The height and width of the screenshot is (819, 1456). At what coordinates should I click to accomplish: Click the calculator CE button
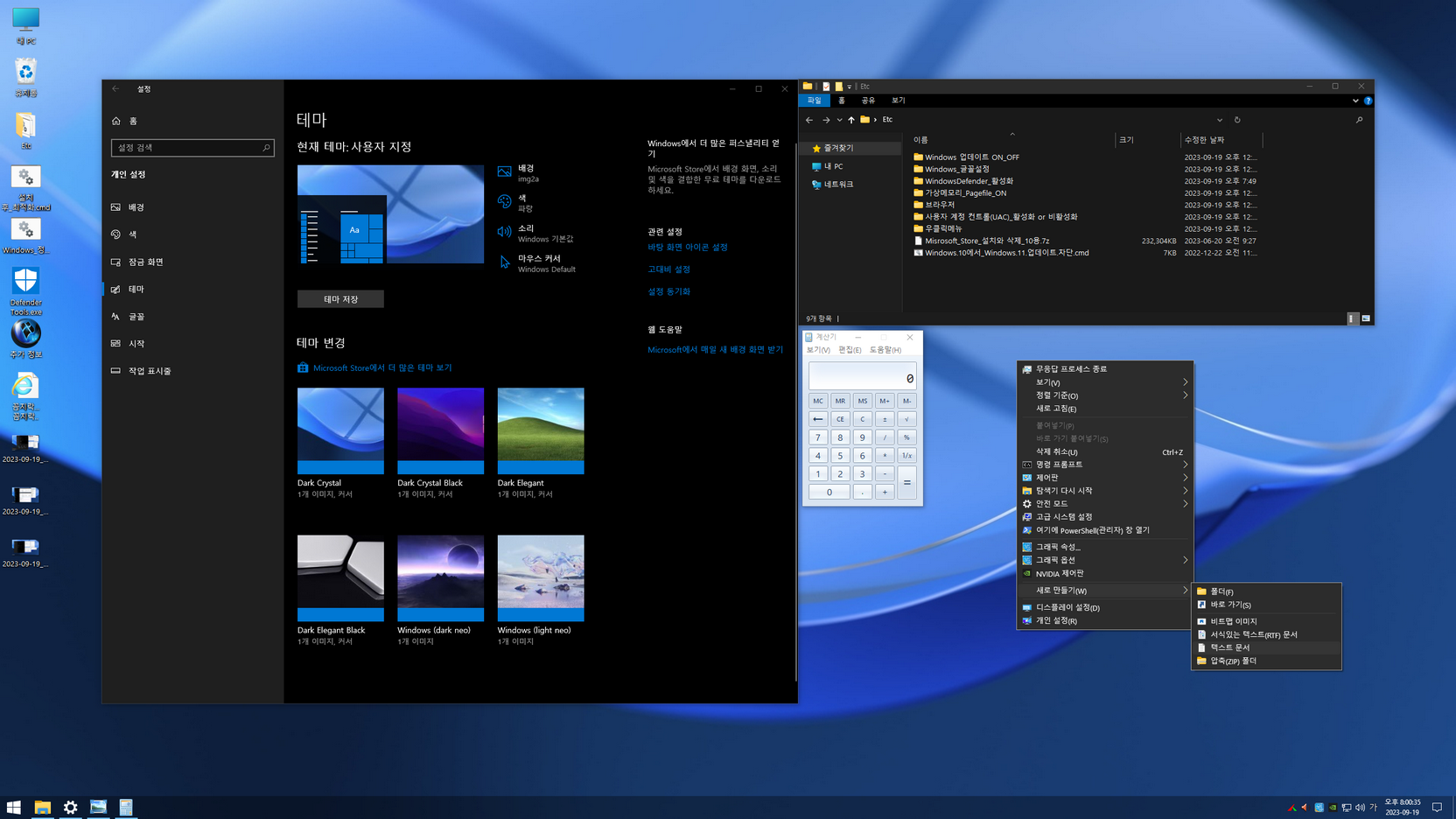pyautogui.click(x=840, y=419)
